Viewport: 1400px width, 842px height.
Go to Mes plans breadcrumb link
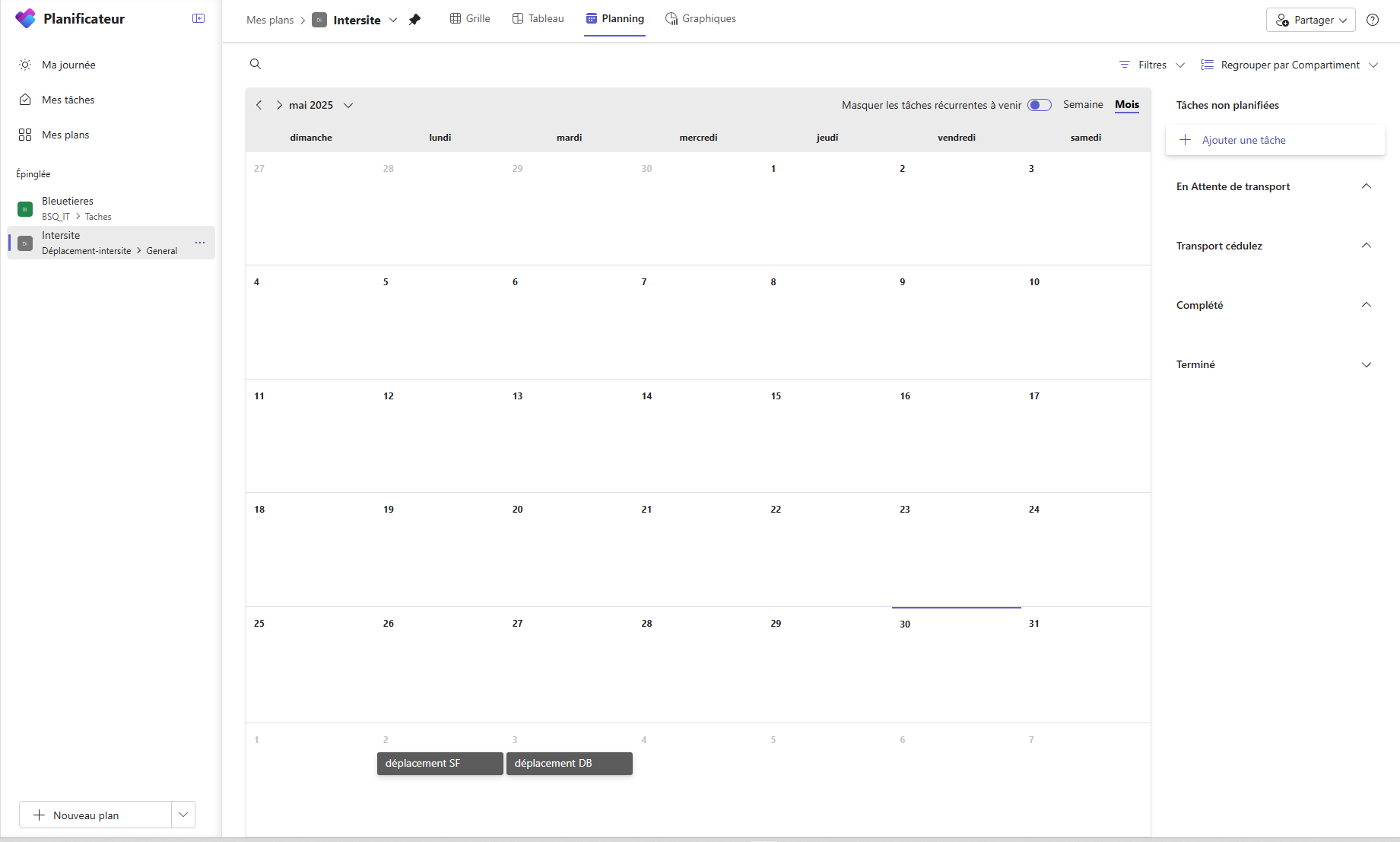pos(270,20)
